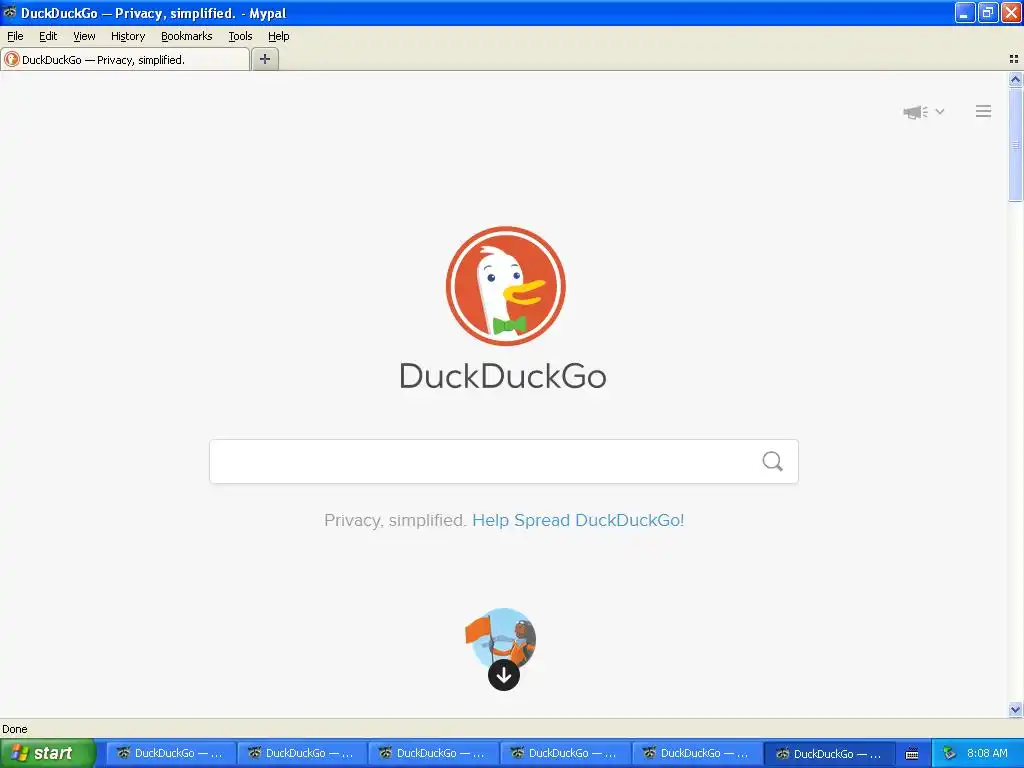Click the flag-holding character illustration
Image resolution: width=1024 pixels, height=768 pixels.
coord(501,635)
